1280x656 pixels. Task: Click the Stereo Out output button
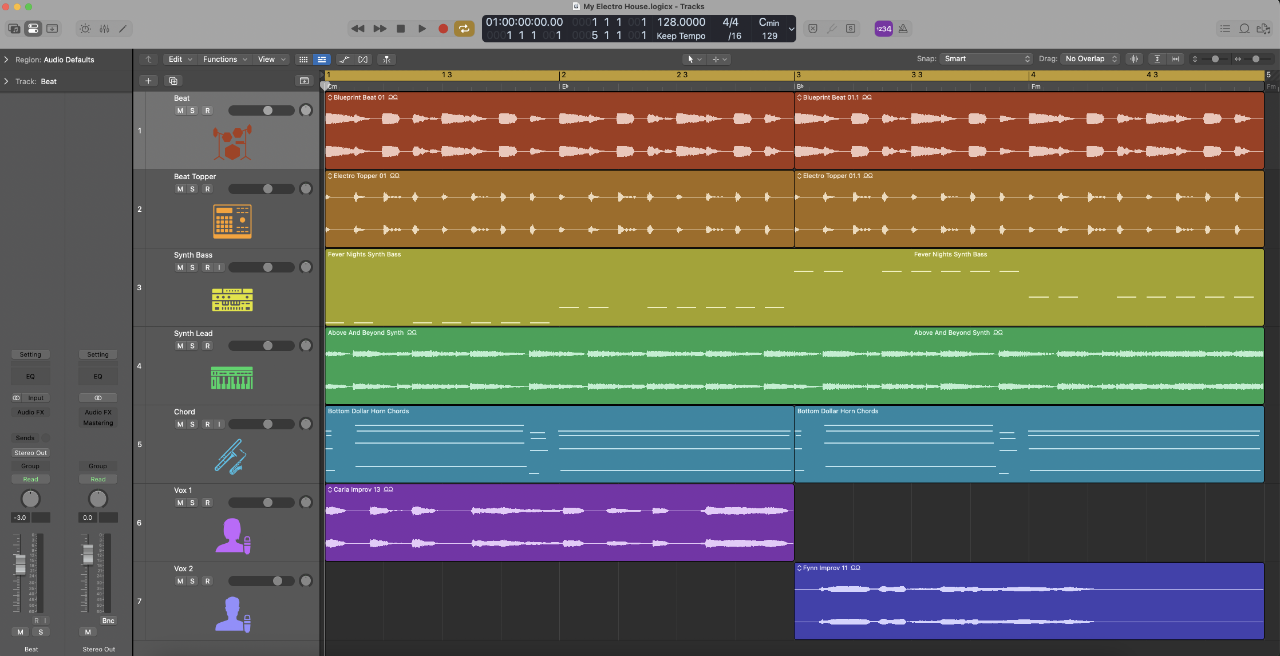[31, 453]
